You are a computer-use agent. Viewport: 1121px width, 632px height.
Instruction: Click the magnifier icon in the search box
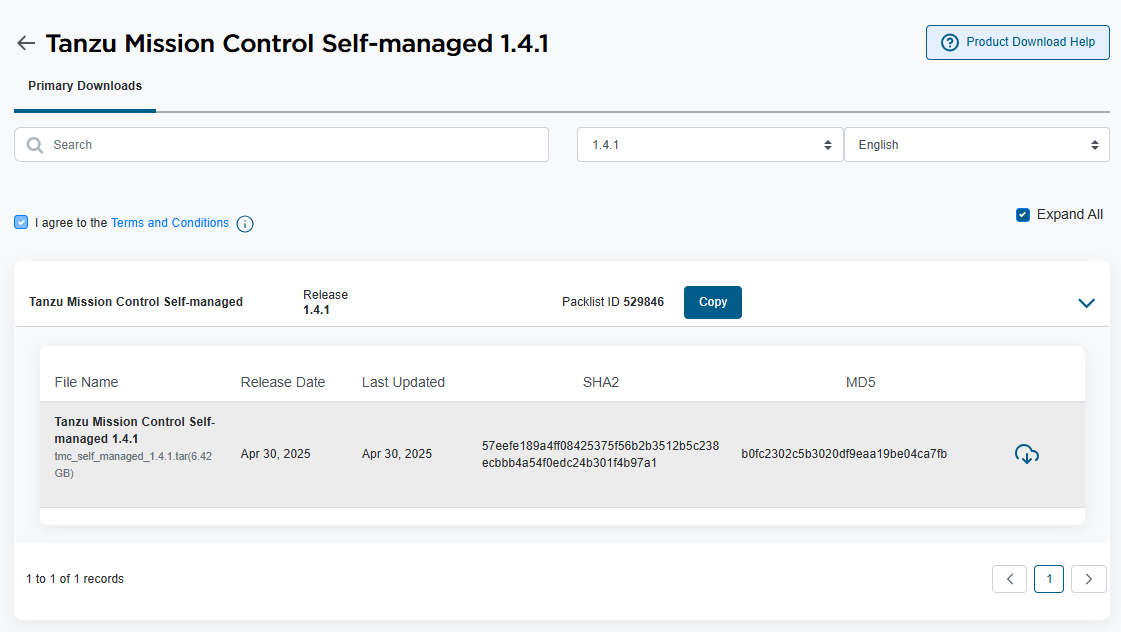coord(34,145)
